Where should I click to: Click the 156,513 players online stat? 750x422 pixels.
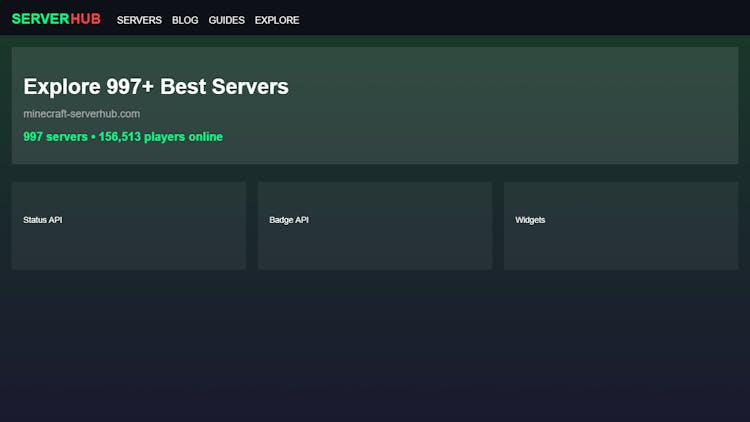(x=160, y=137)
